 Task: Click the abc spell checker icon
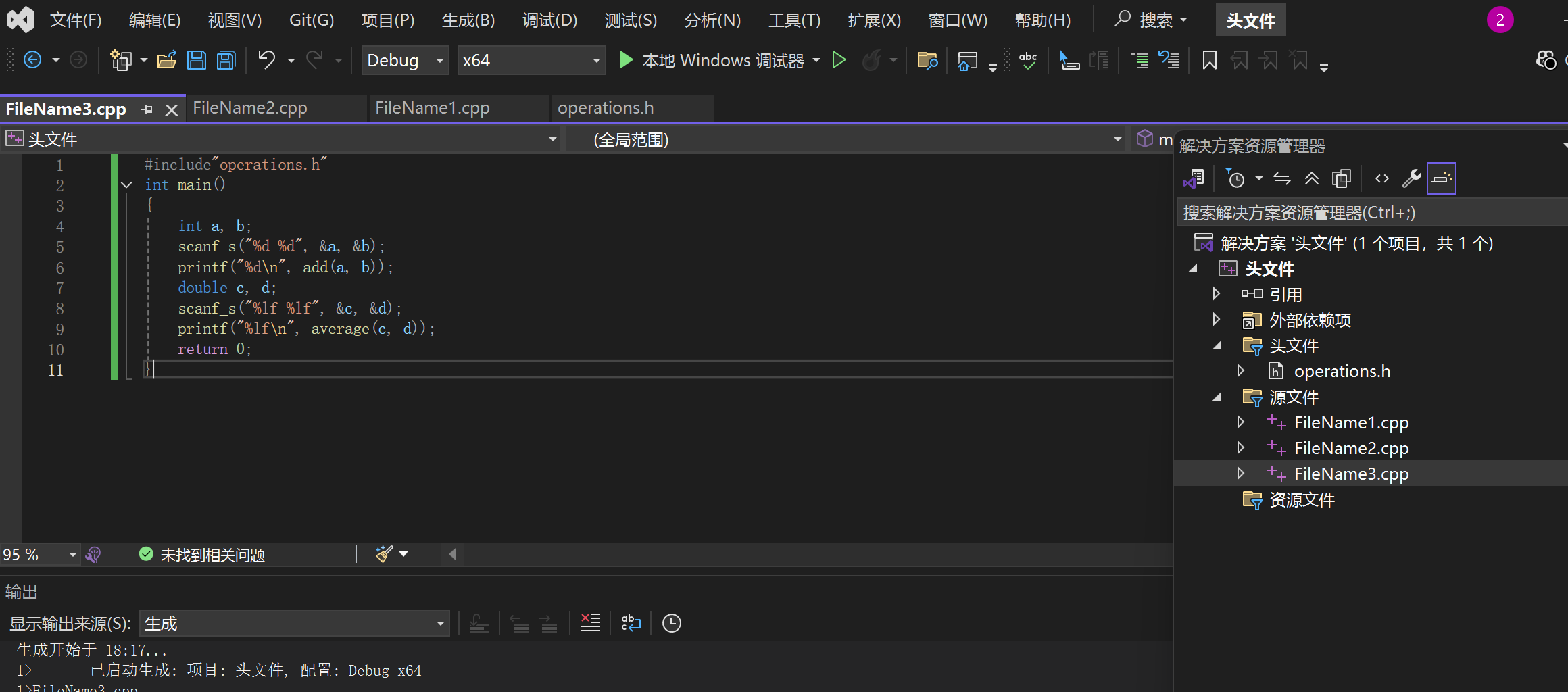coord(1028,60)
